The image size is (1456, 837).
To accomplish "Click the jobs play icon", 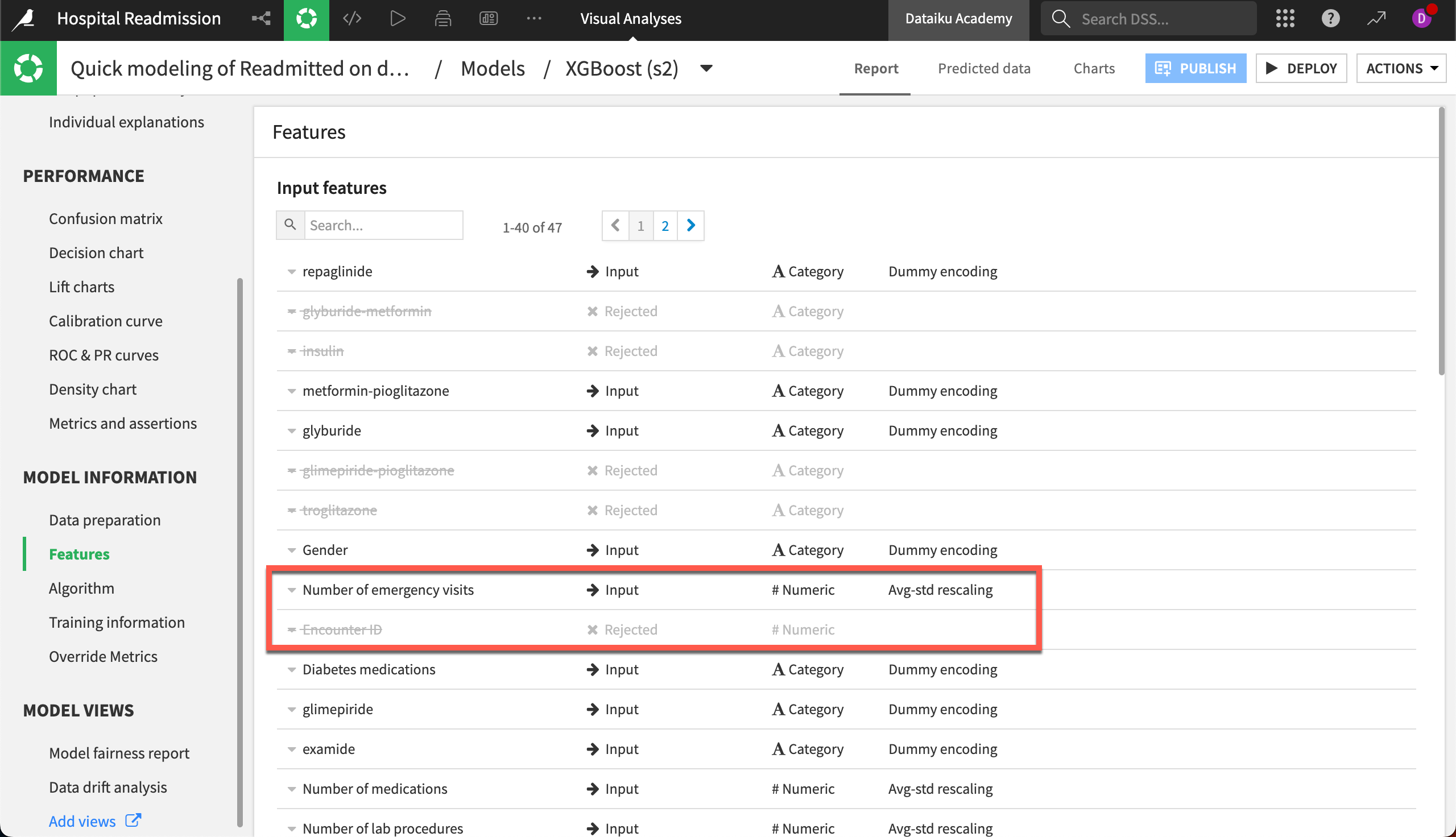I will tap(397, 18).
